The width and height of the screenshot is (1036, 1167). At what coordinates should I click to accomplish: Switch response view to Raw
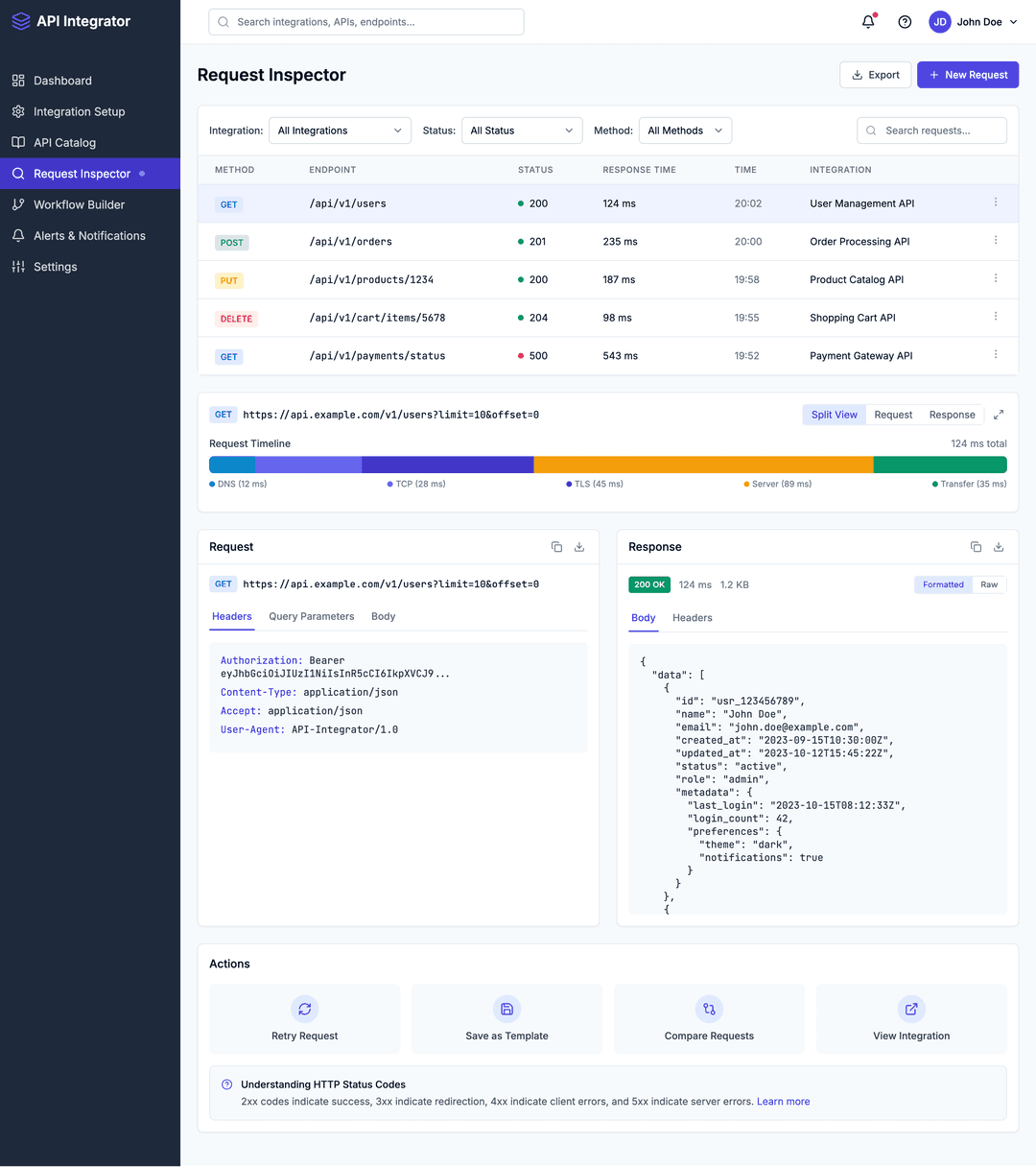[989, 583]
